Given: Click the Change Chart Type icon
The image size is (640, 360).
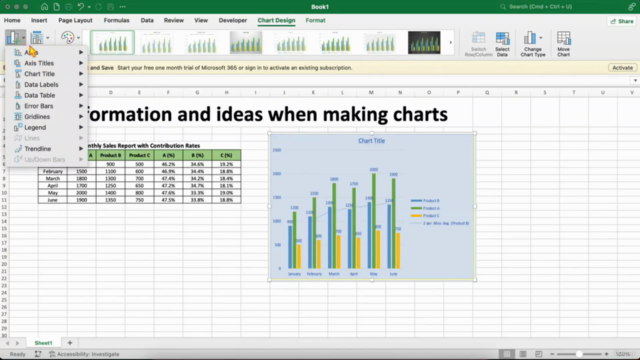Looking at the screenshot, I should 530,38.
